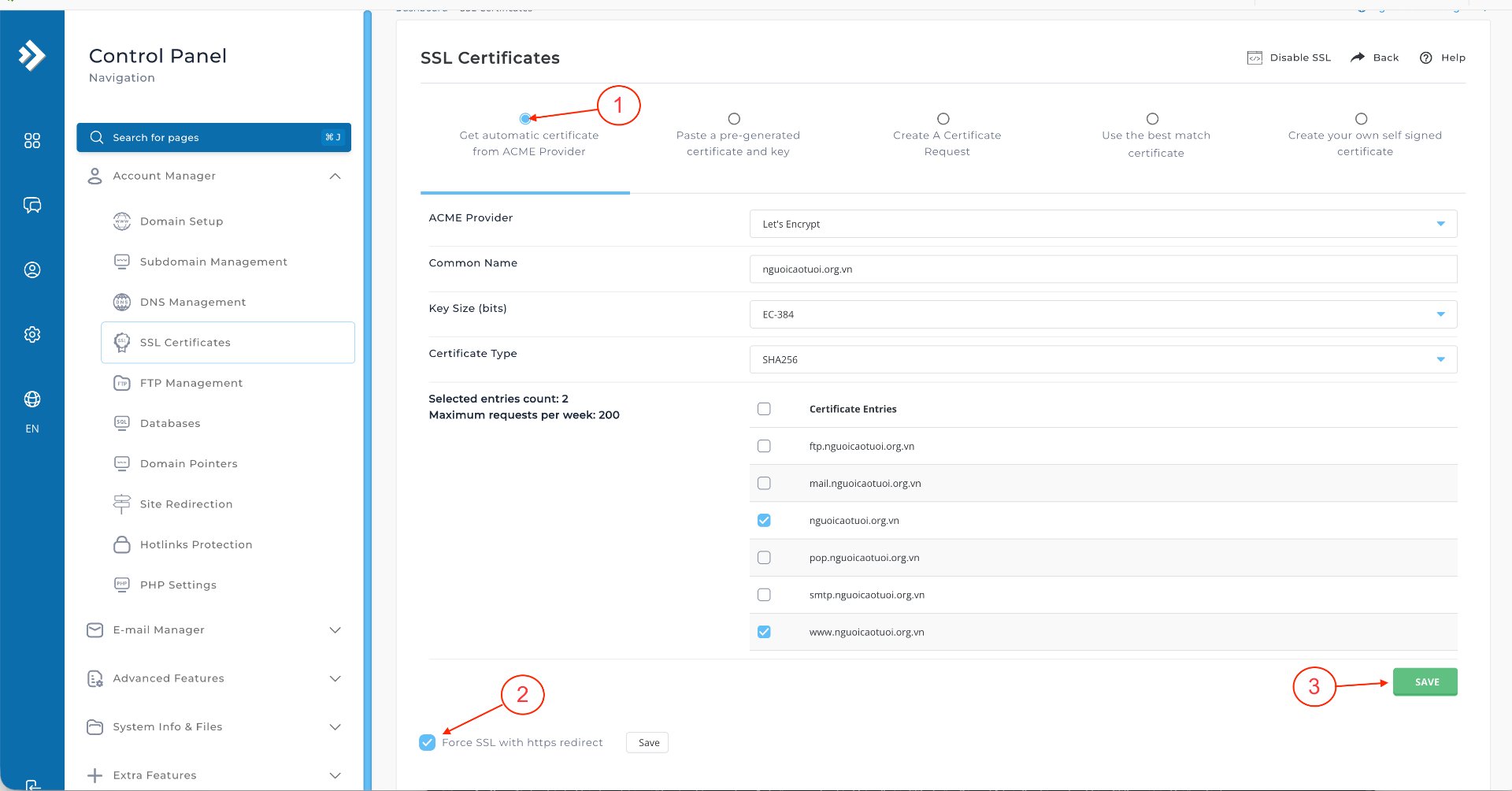Click the Disable SSL link
The height and width of the screenshot is (791, 1512).
click(x=1289, y=58)
